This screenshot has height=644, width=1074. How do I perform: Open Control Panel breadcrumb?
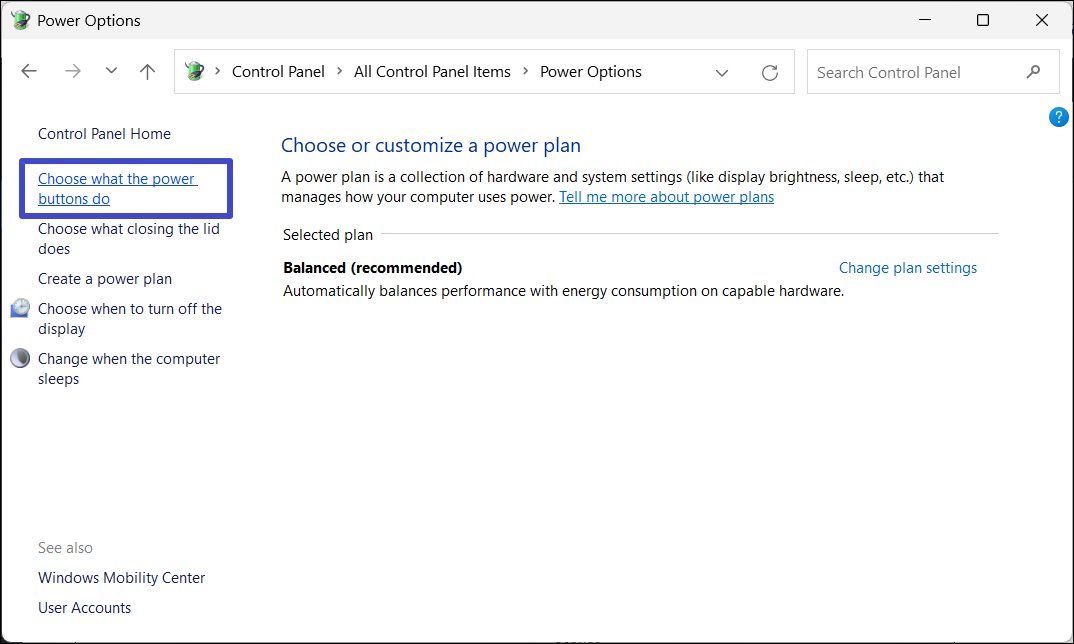pos(278,71)
